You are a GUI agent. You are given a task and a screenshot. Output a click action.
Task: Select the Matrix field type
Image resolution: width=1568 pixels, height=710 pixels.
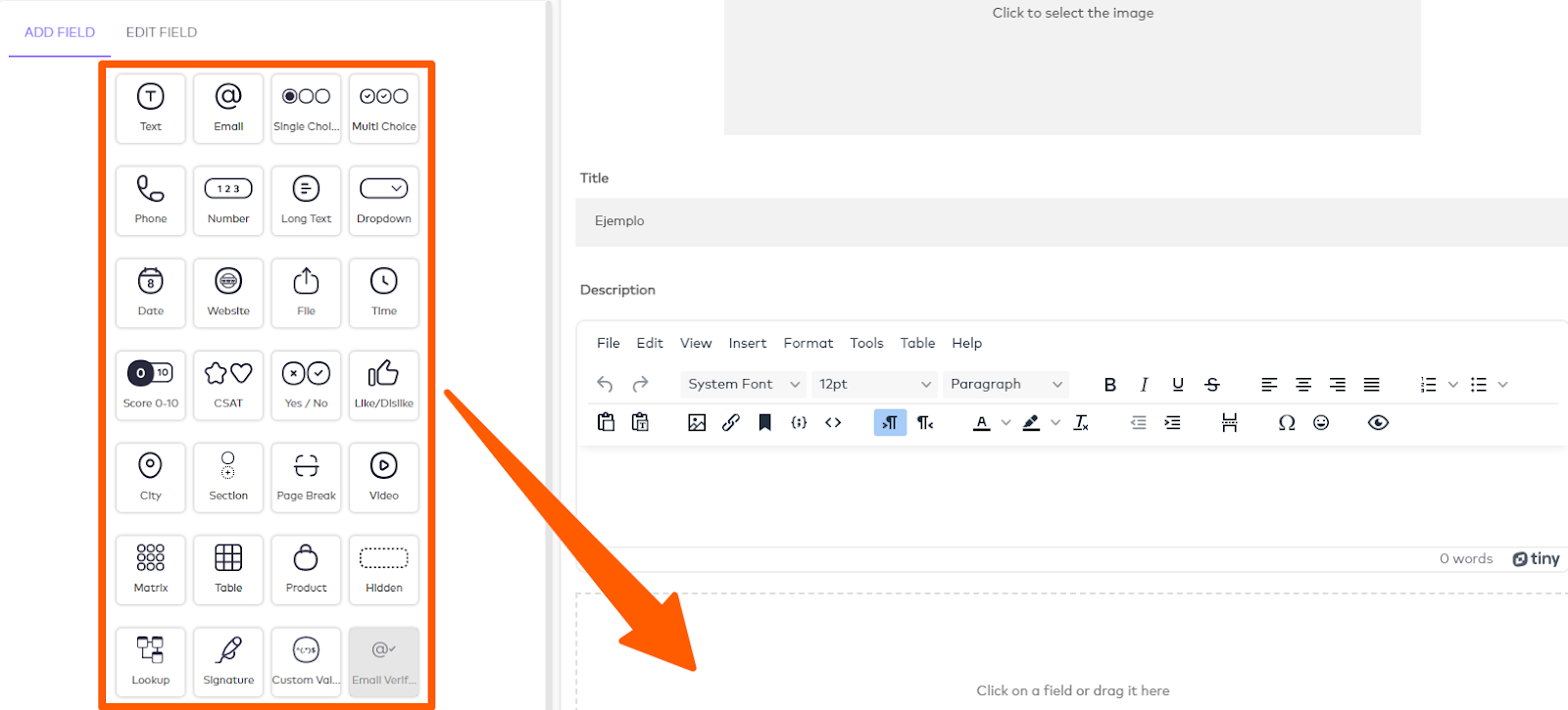click(x=151, y=569)
